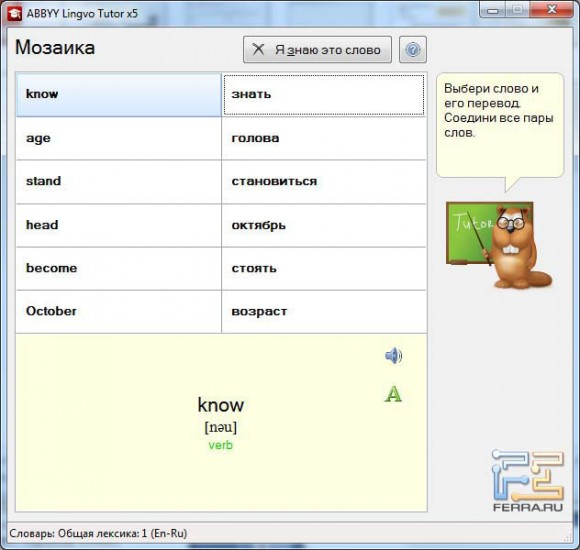Screen dimensions: 580x550
Task: Choose the translation 'знать'
Action: (324, 95)
